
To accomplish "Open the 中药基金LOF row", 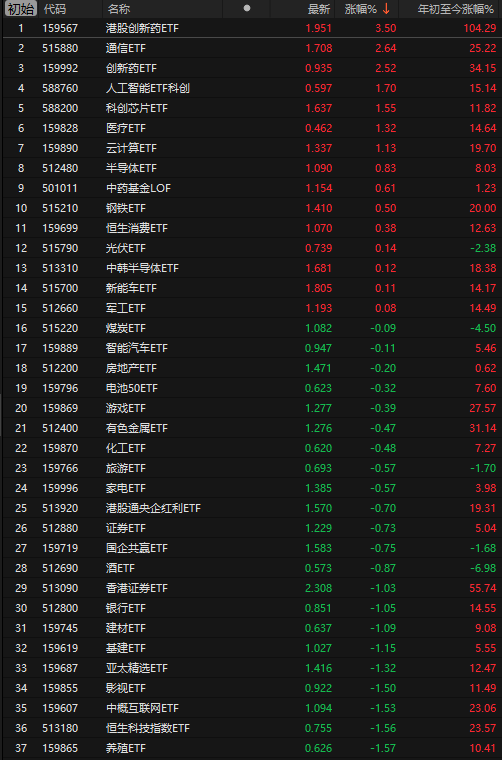I will coord(251,188).
